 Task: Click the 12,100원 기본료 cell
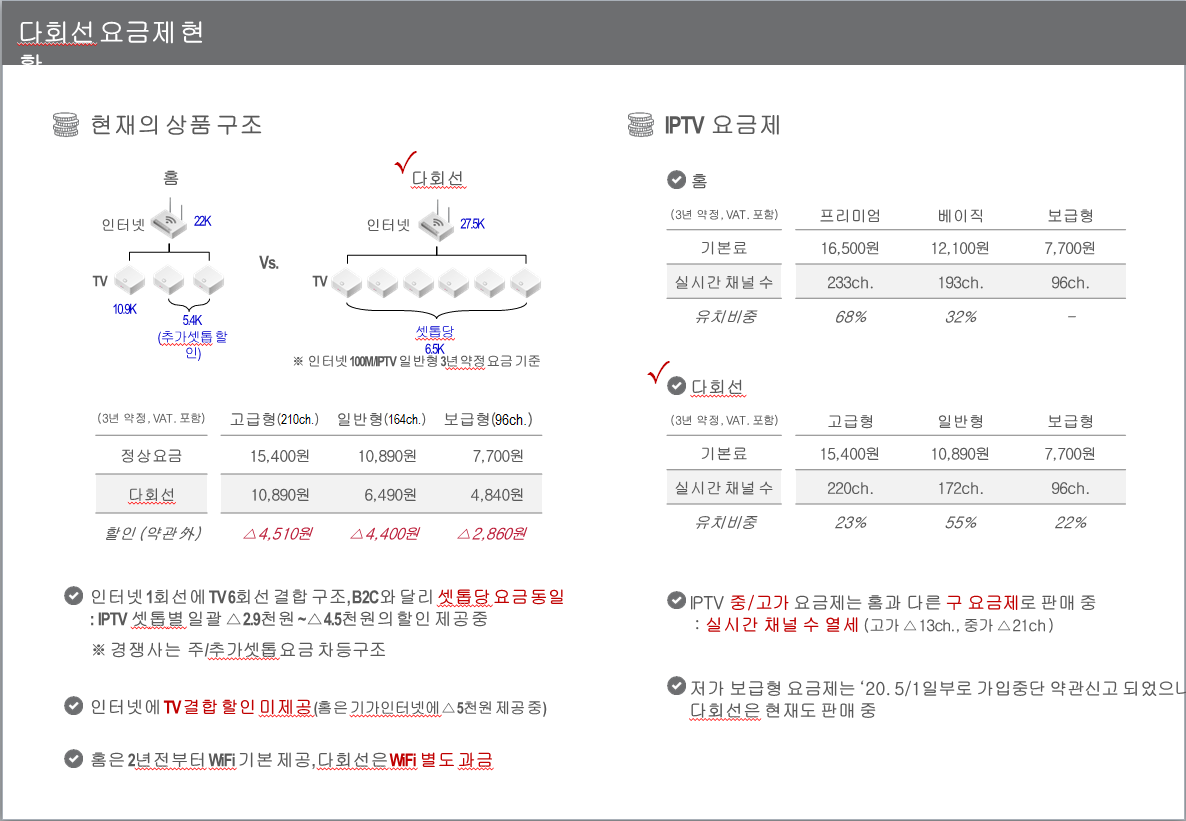(961, 248)
